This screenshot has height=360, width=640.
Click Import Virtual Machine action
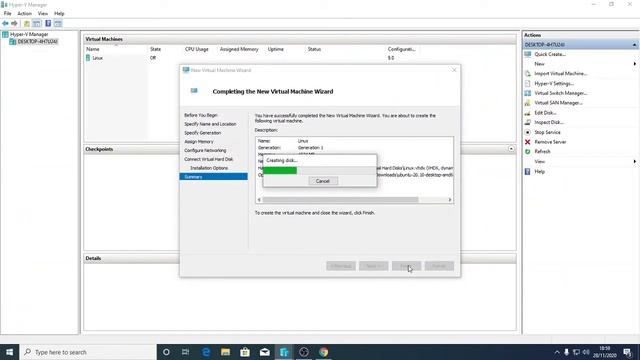tap(560, 74)
